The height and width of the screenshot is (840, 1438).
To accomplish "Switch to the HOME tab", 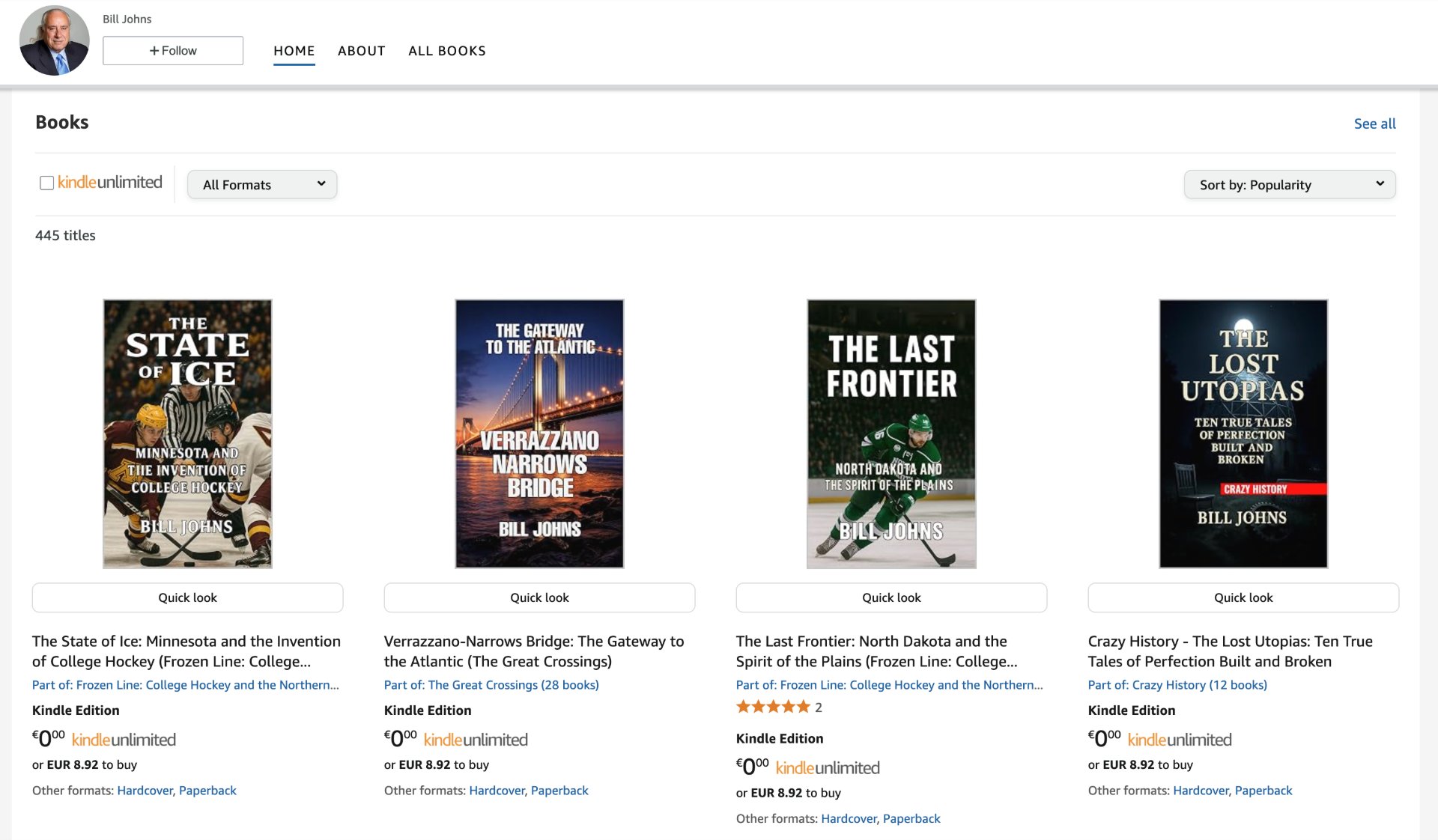I will tap(294, 51).
